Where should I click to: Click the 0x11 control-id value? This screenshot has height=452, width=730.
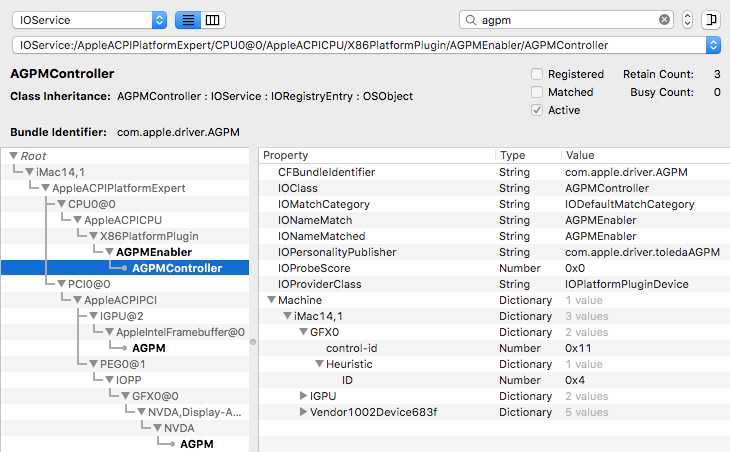[578, 348]
